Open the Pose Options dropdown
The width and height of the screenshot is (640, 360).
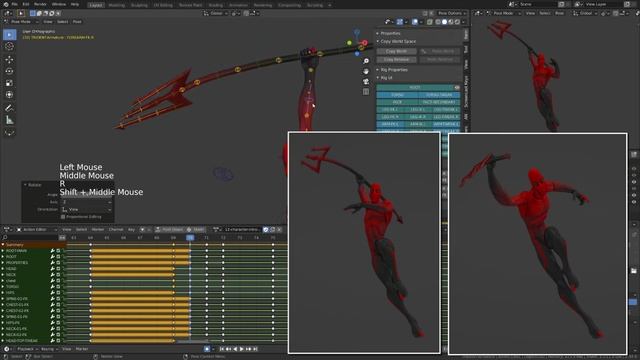451,13
